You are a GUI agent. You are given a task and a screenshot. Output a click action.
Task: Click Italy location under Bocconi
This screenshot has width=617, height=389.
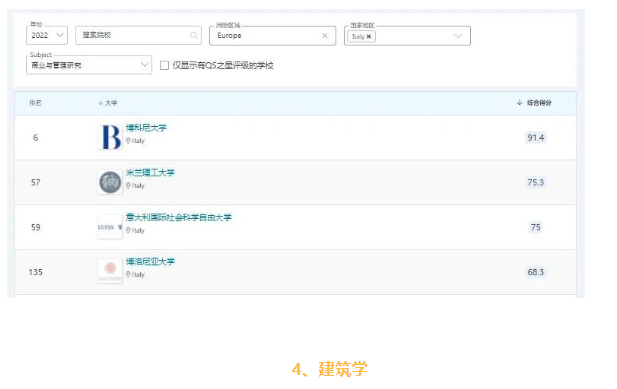tap(135, 141)
